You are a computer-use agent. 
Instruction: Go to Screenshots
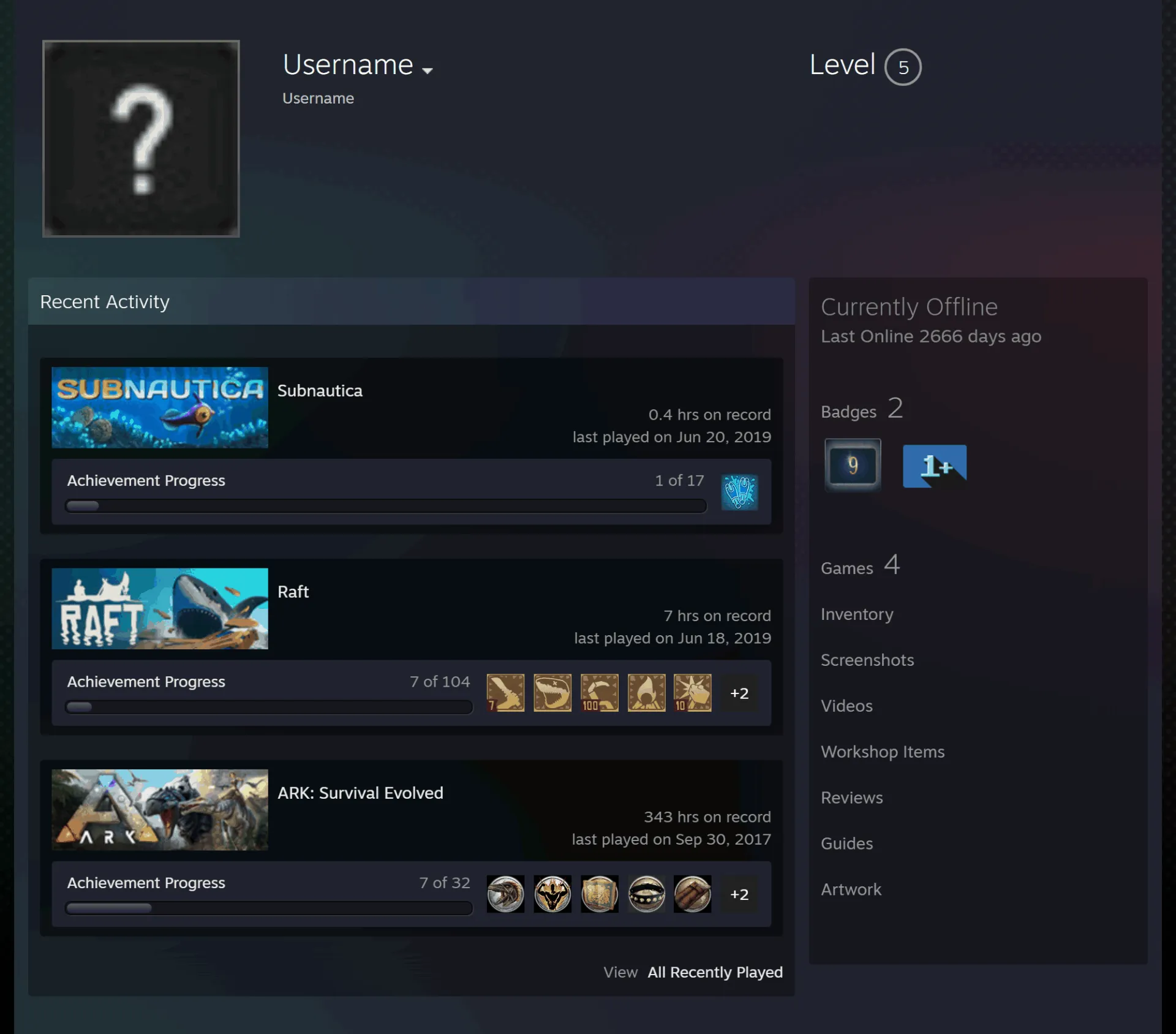(x=867, y=660)
